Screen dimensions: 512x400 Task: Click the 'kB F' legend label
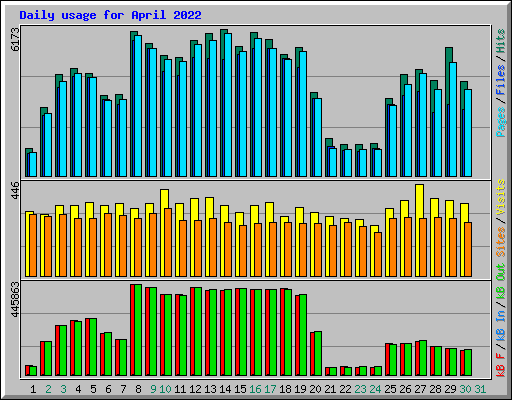500,365
